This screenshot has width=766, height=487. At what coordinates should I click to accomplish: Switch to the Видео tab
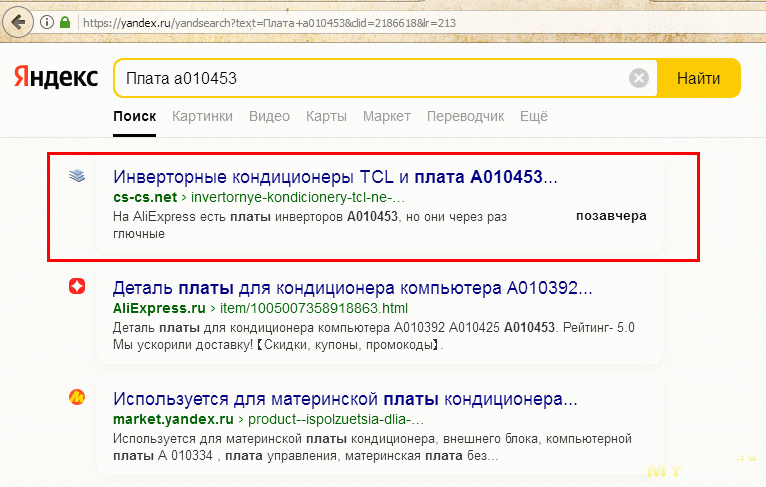coord(269,116)
